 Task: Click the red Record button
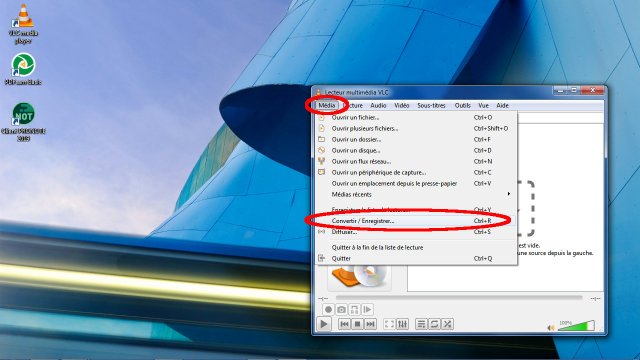coord(328,309)
